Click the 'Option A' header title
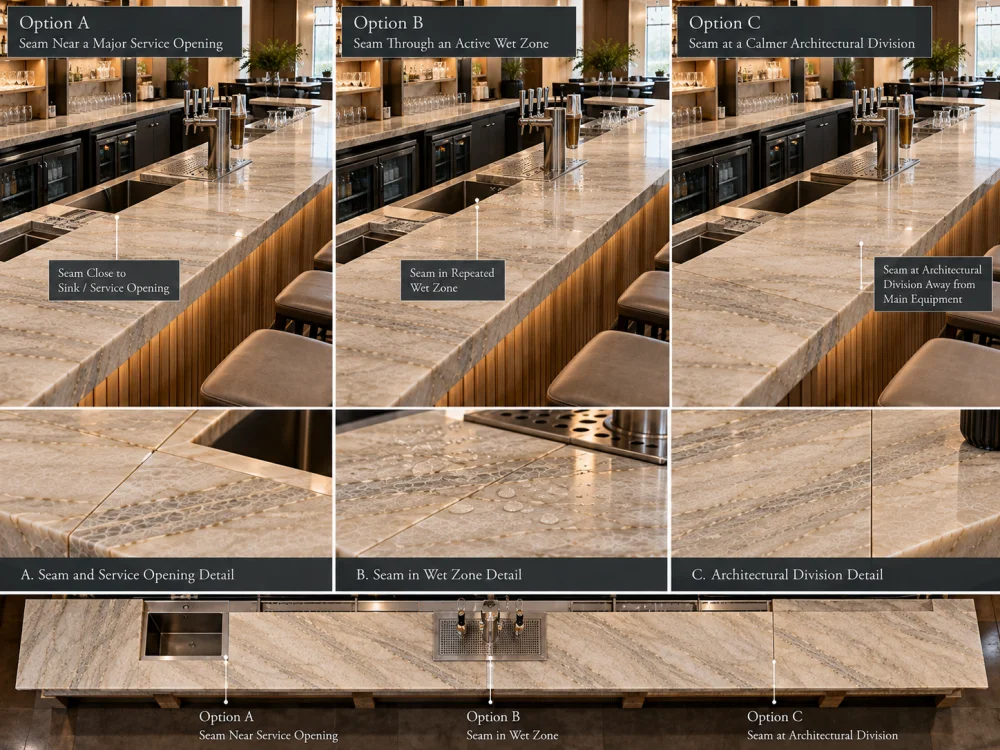Image resolution: width=1000 pixels, height=750 pixels. tap(54, 23)
